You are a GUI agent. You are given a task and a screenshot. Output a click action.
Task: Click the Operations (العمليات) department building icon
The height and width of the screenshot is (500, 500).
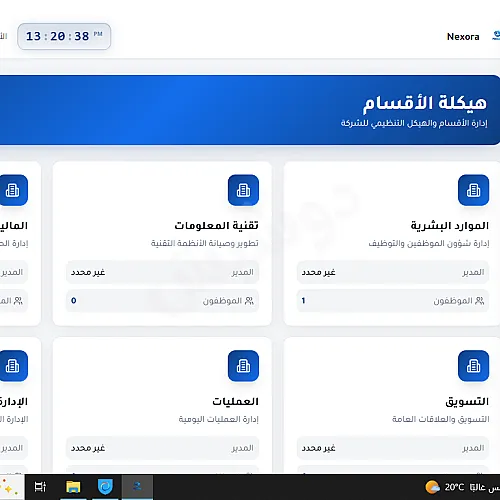coord(243,366)
